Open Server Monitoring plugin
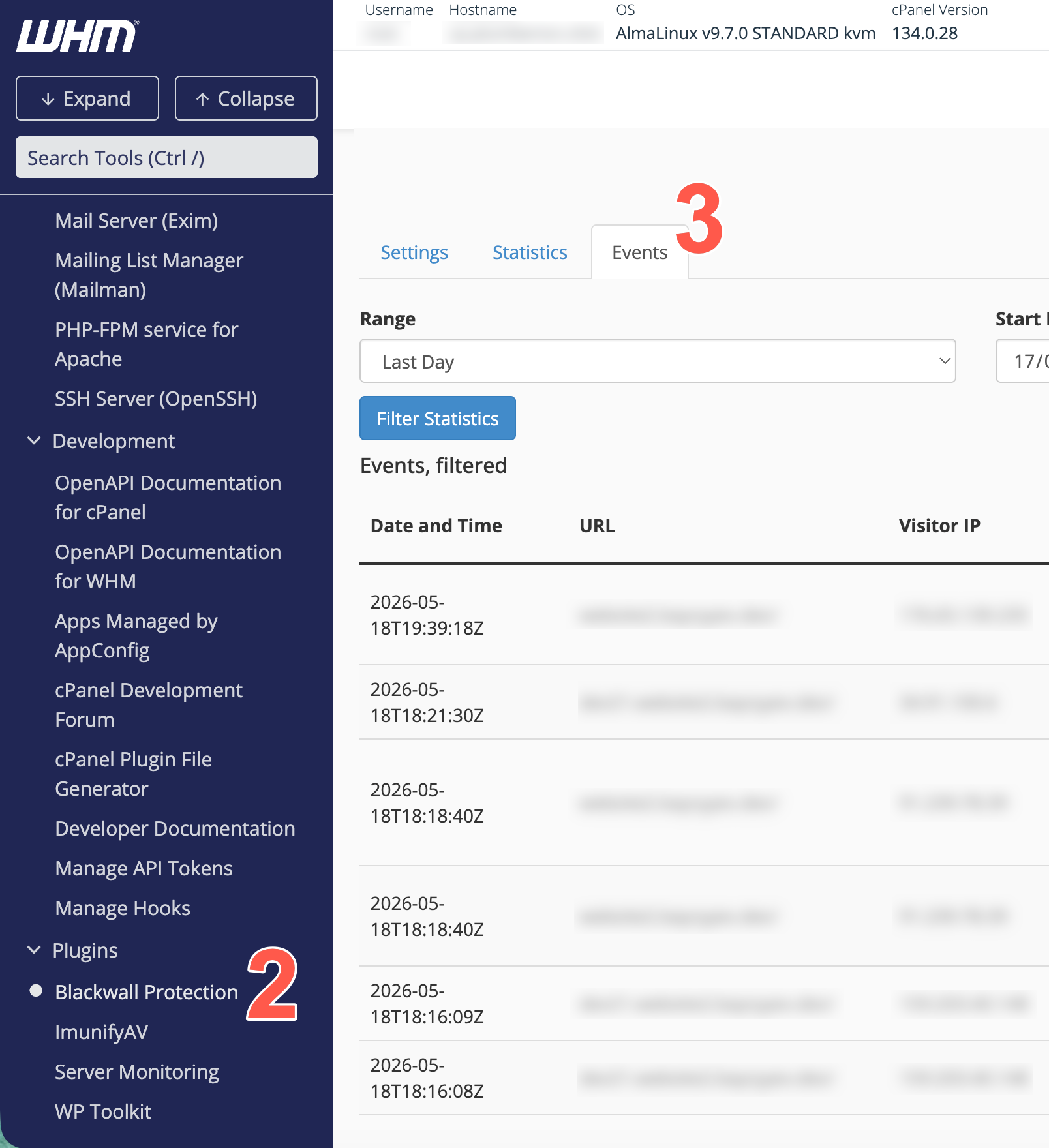The width and height of the screenshot is (1049, 1148). click(x=137, y=1072)
